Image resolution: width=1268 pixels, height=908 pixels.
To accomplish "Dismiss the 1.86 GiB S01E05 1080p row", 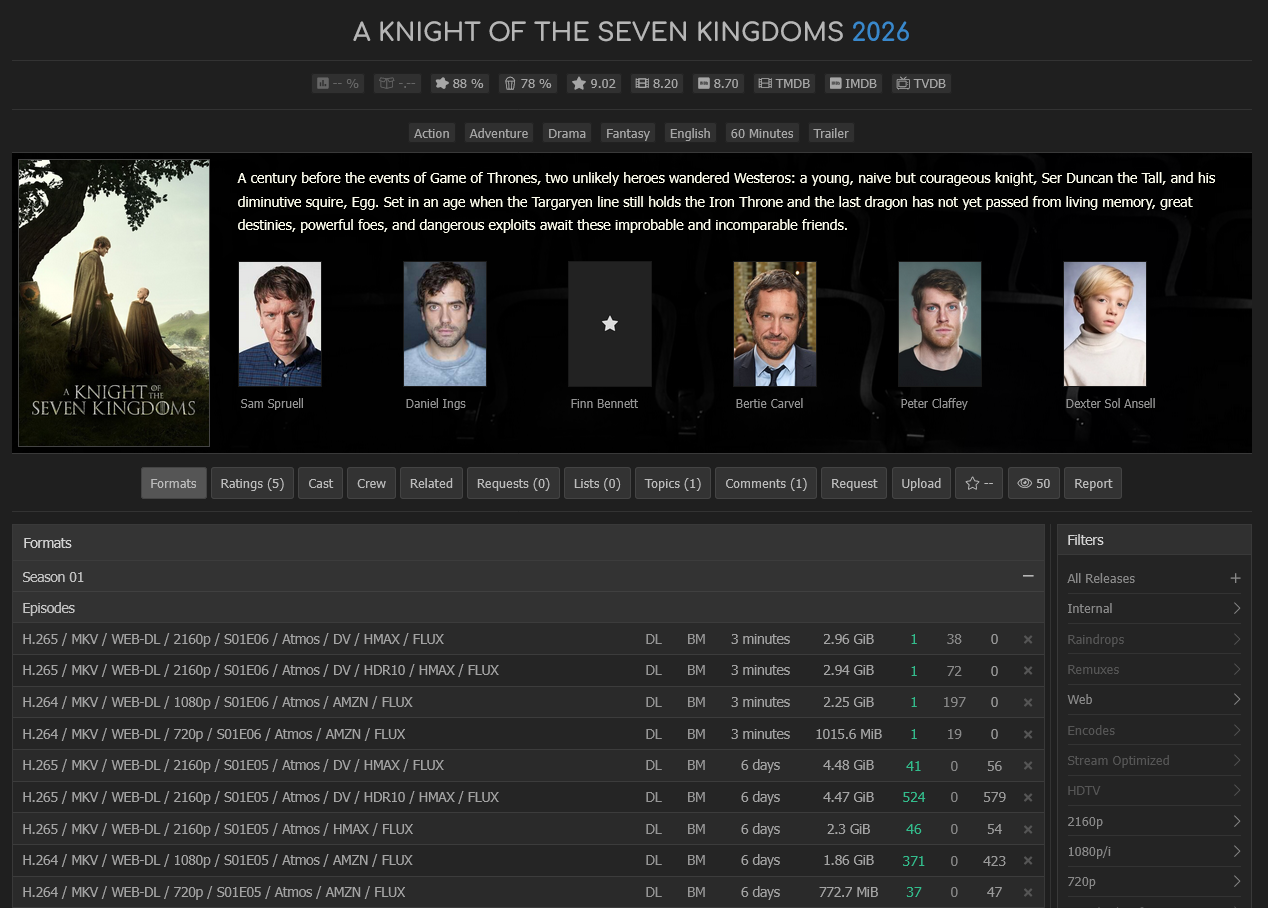I will (x=1027, y=860).
